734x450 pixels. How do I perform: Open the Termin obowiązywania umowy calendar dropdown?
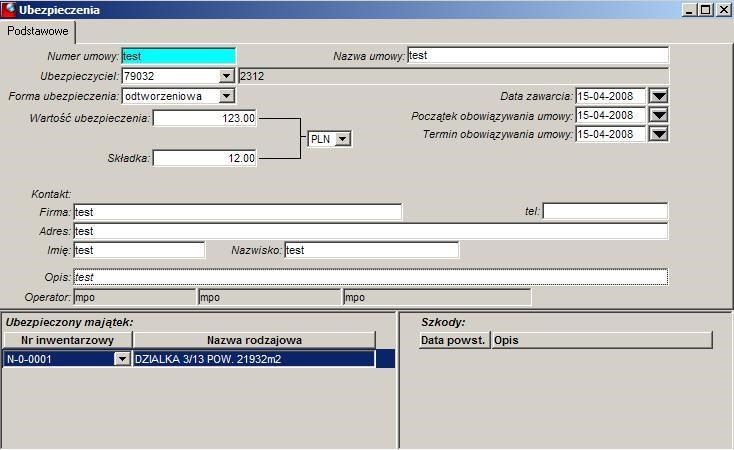(x=659, y=134)
